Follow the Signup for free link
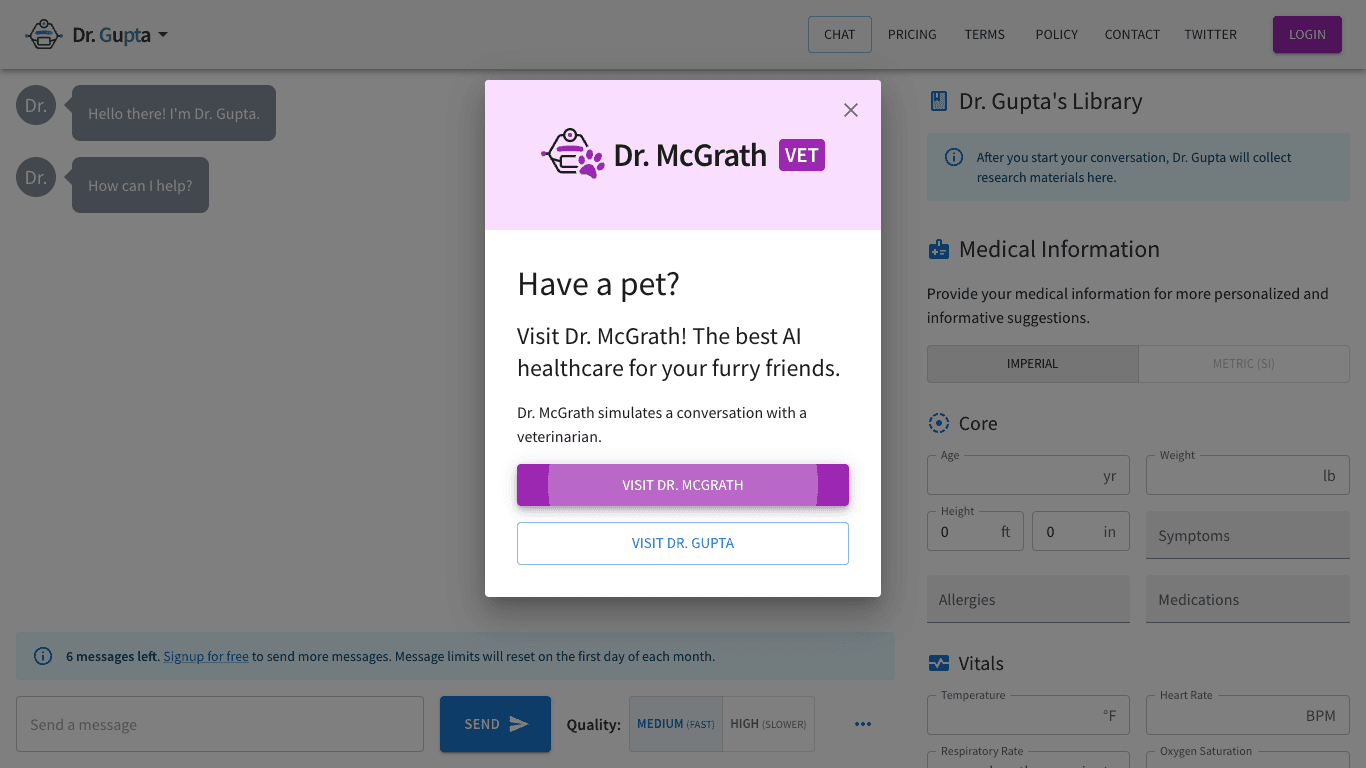Image resolution: width=1366 pixels, height=768 pixels. coord(206,657)
